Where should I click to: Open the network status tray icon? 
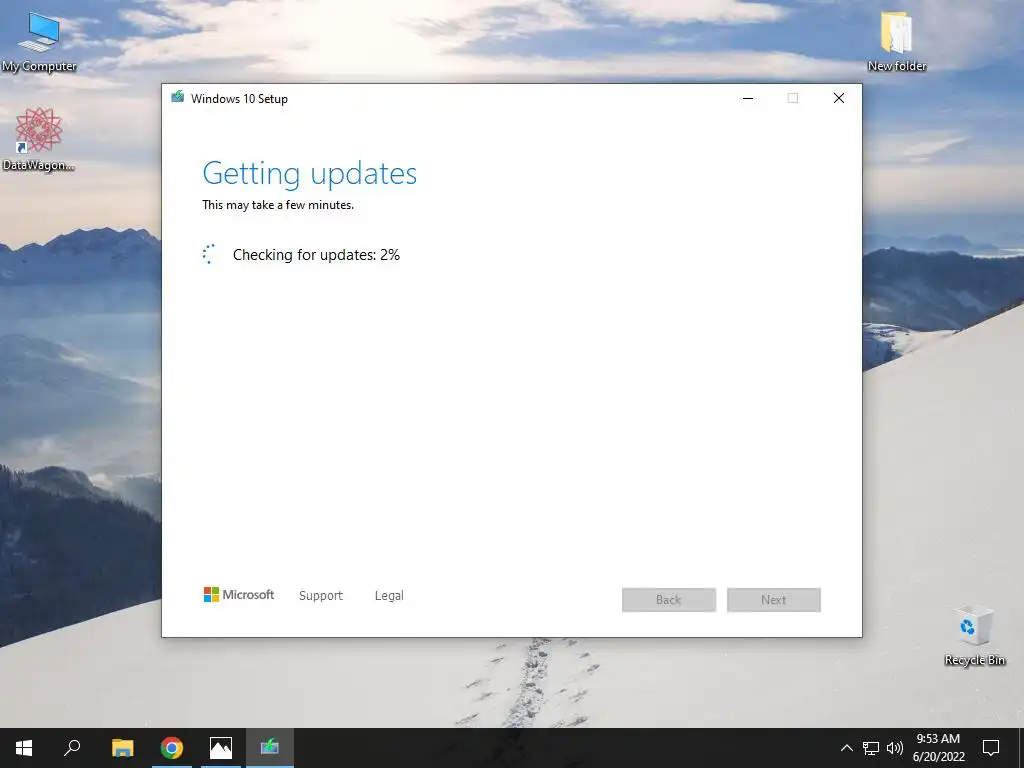coord(871,748)
